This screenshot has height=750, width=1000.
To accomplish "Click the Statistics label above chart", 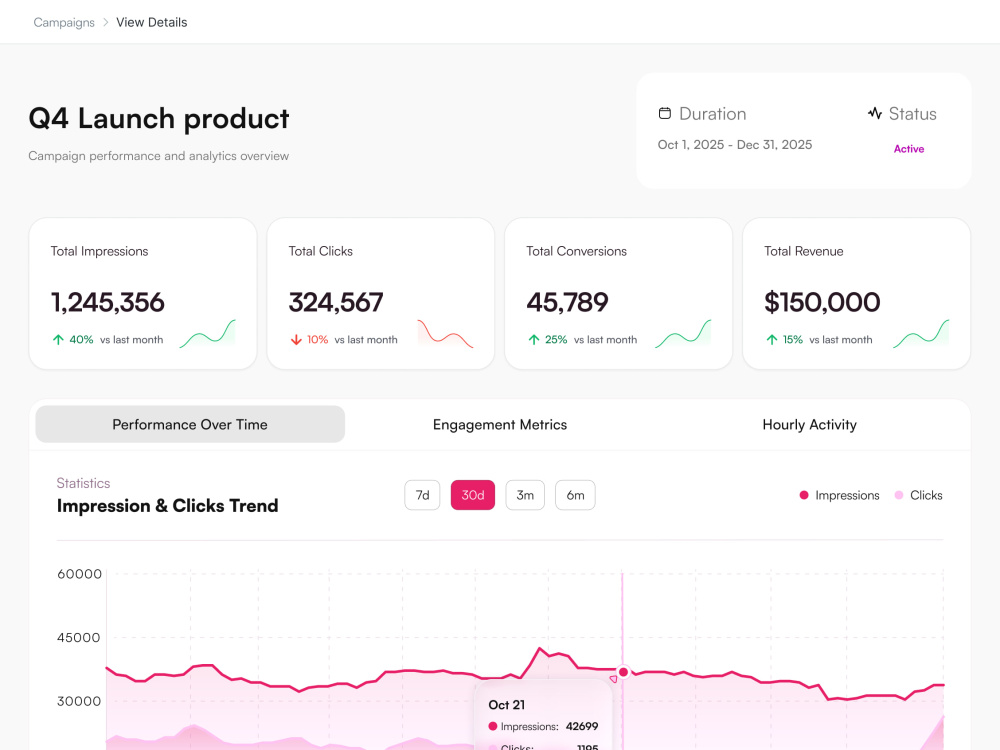I will [84, 483].
